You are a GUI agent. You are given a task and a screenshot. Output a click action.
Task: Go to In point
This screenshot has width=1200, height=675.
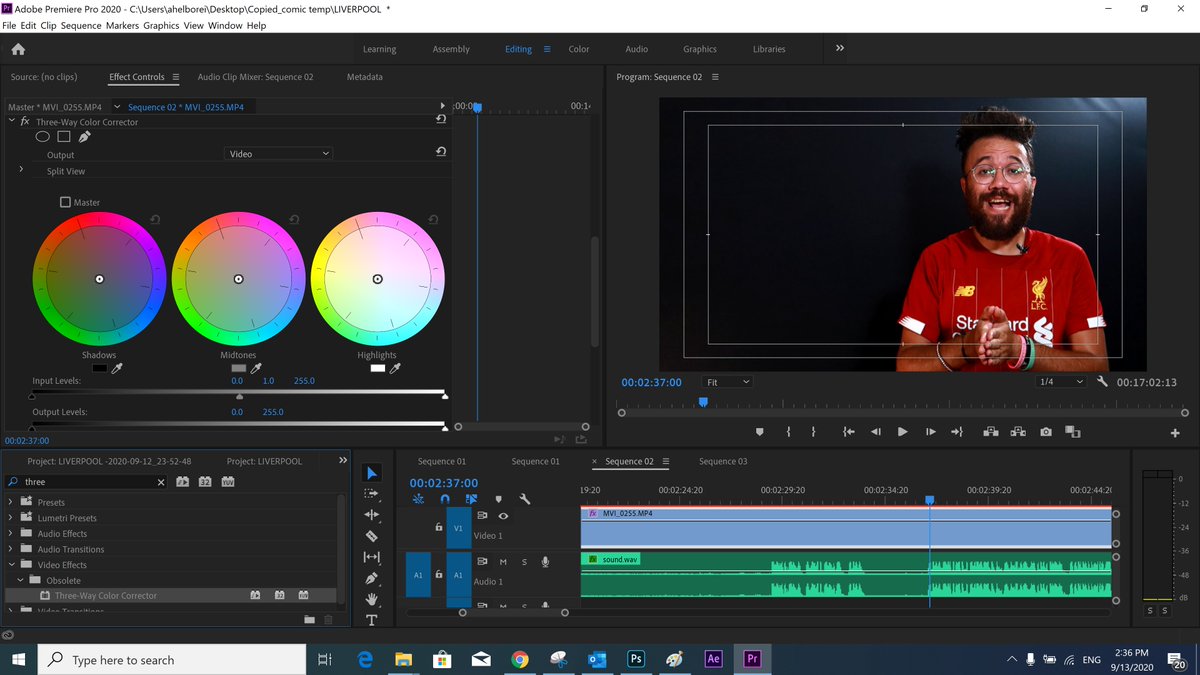848,432
